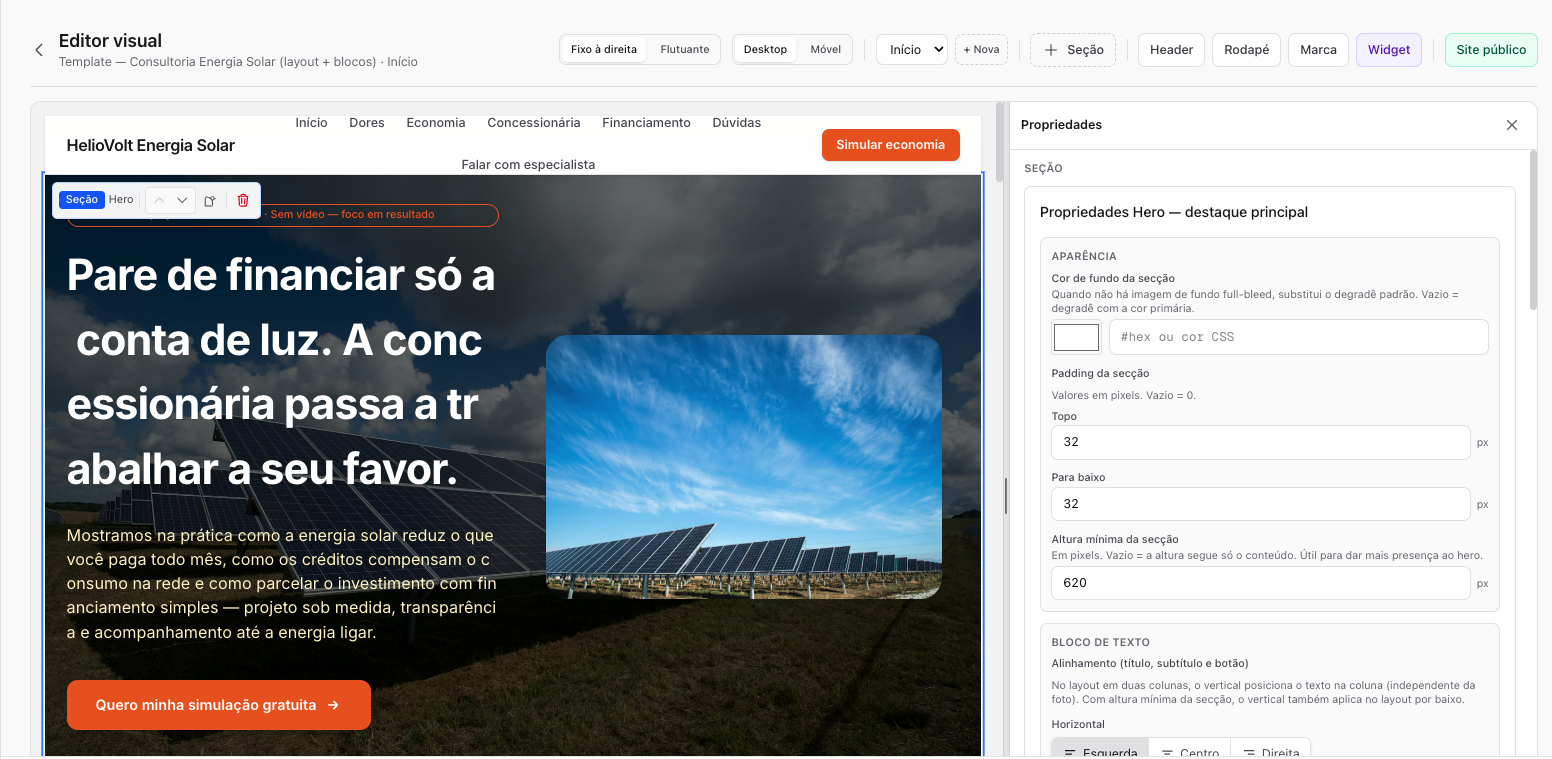This screenshot has height=759, width=1552.
Task: Open the Widget button
Action: (x=1389, y=50)
